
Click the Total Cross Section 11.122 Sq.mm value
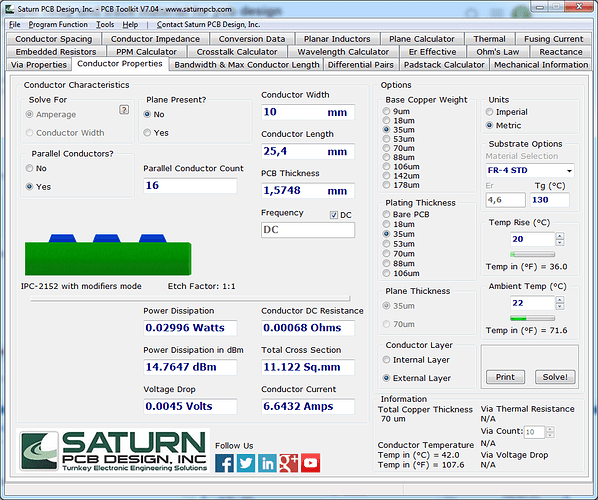tap(308, 367)
